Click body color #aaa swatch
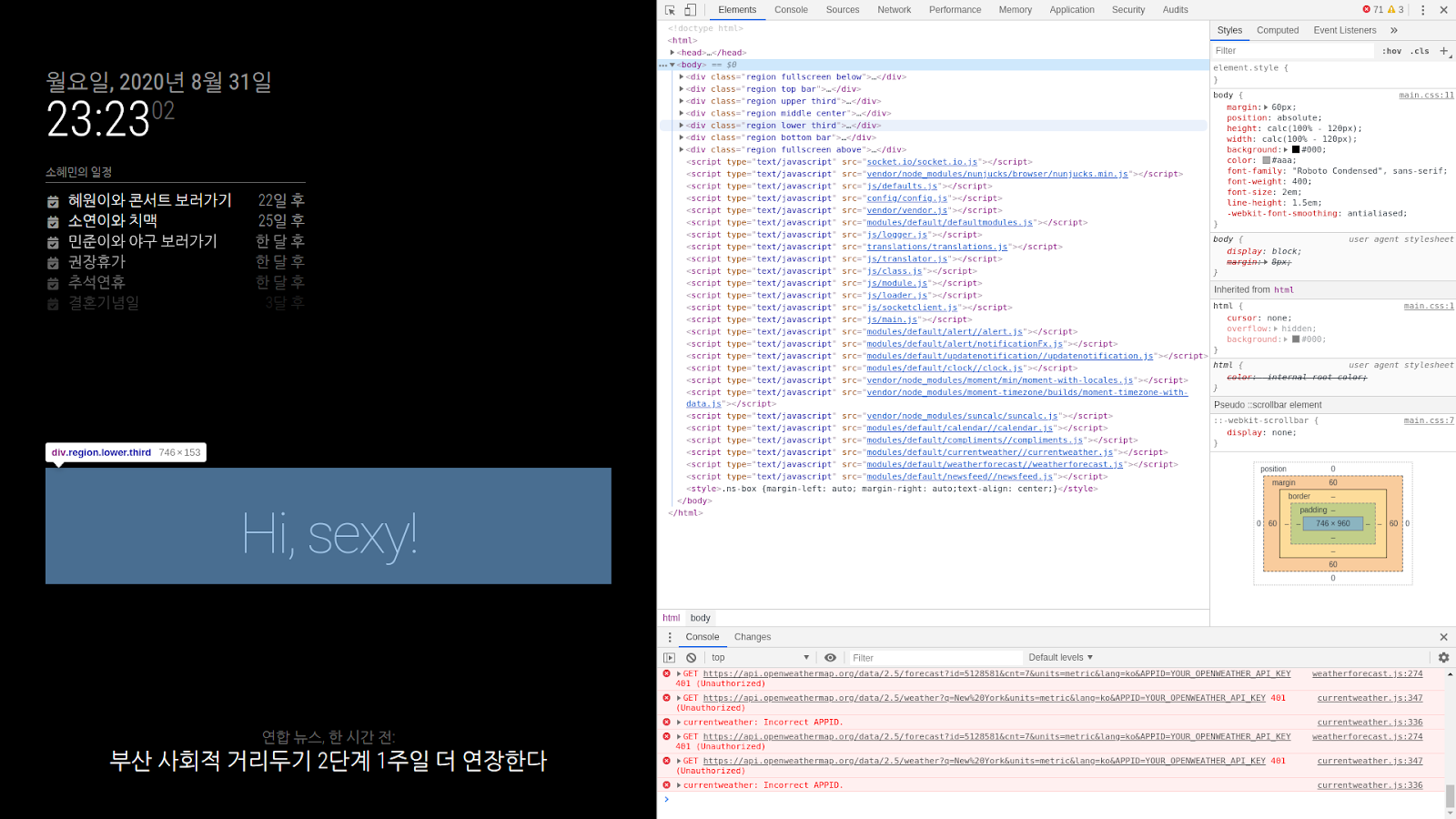1456x819 pixels. (1266, 160)
